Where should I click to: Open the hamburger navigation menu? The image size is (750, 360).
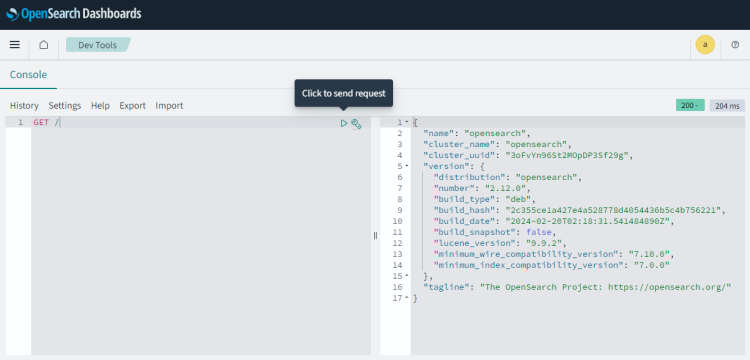15,45
